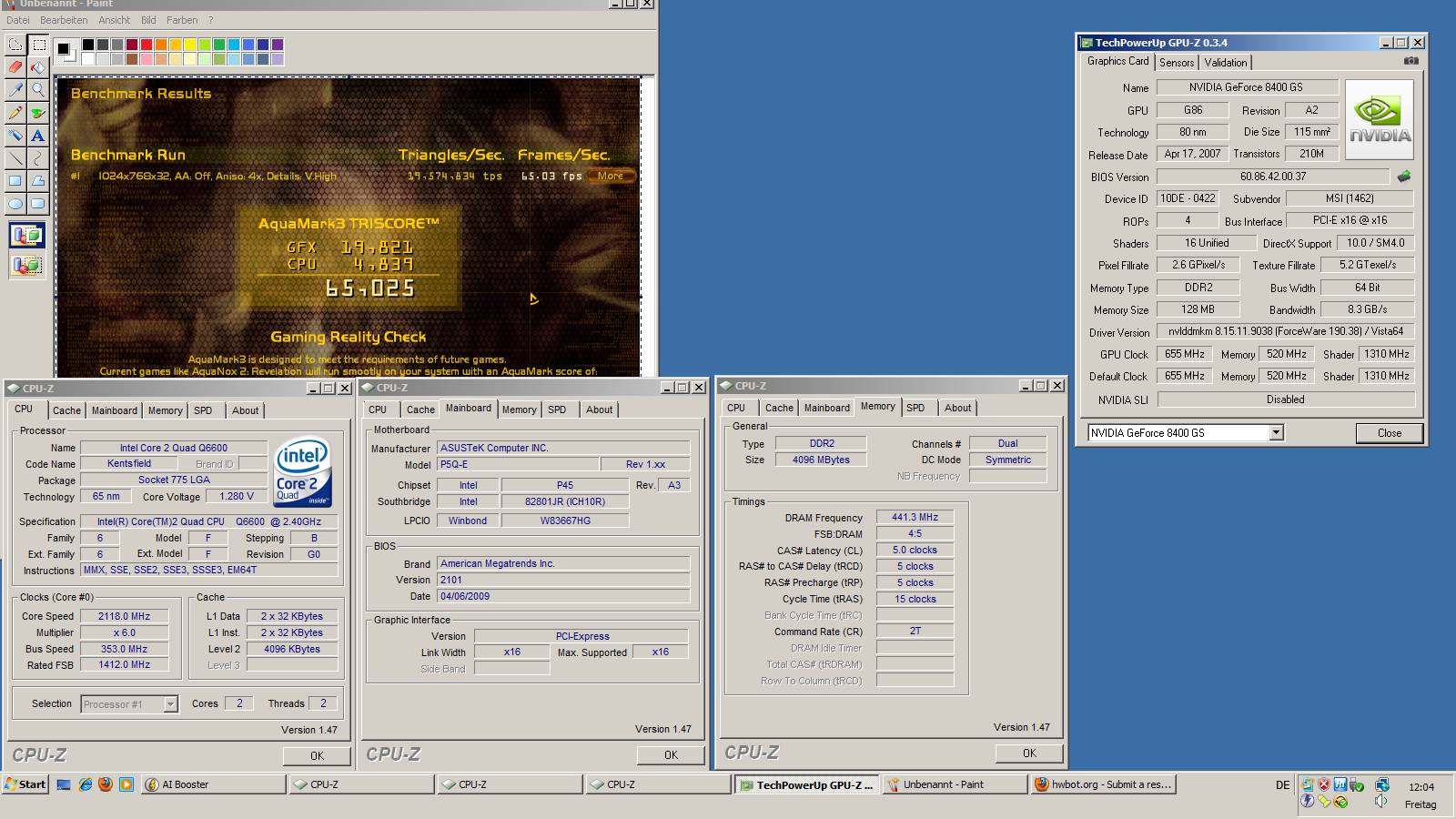This screenshot has width=1456, height=819.
Task: Click the 12:04 clock in system tray
Action: tap(1421, 787)
